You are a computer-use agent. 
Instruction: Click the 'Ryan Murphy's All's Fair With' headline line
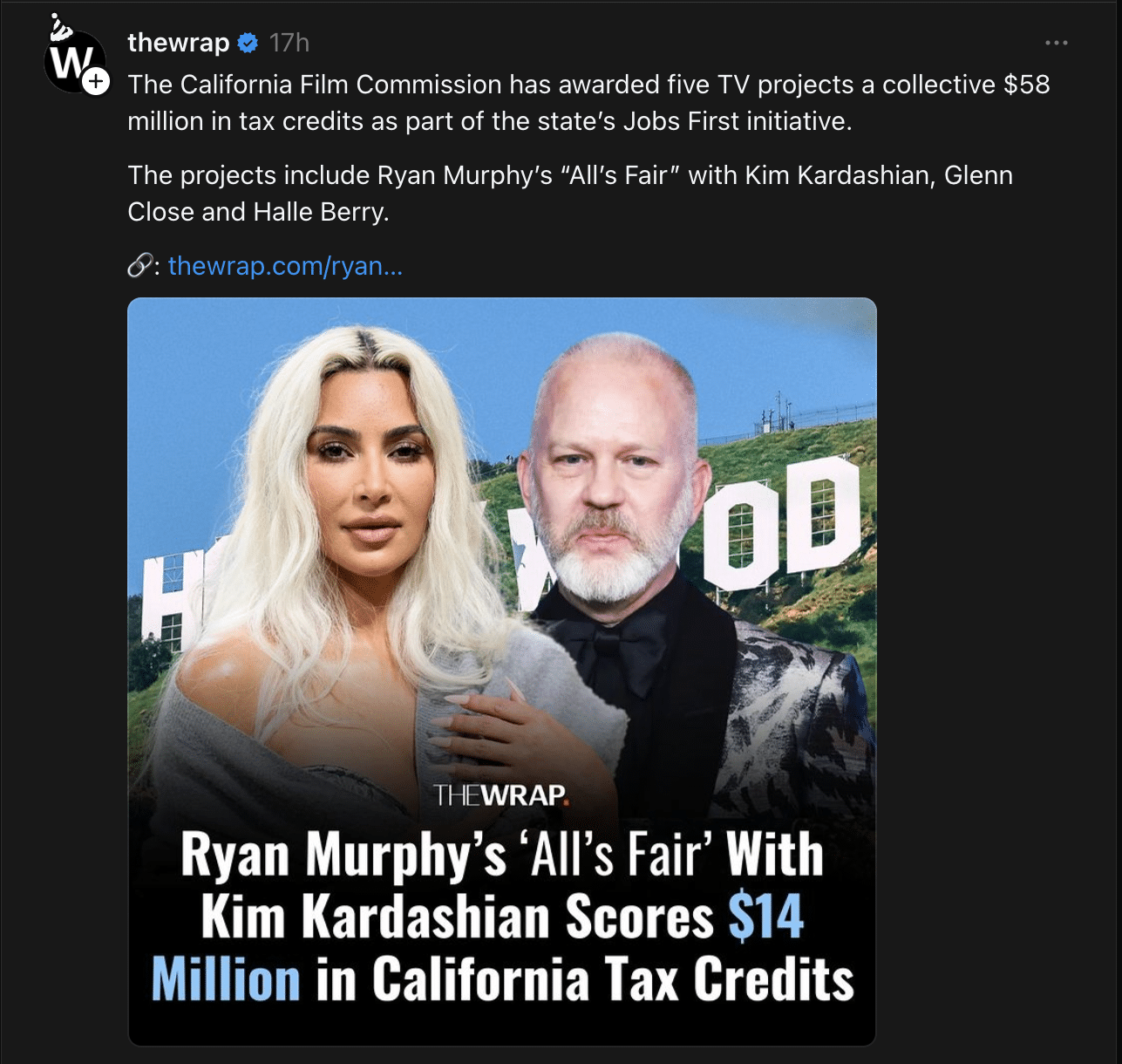pyautogui.click(x=502, y=854)
